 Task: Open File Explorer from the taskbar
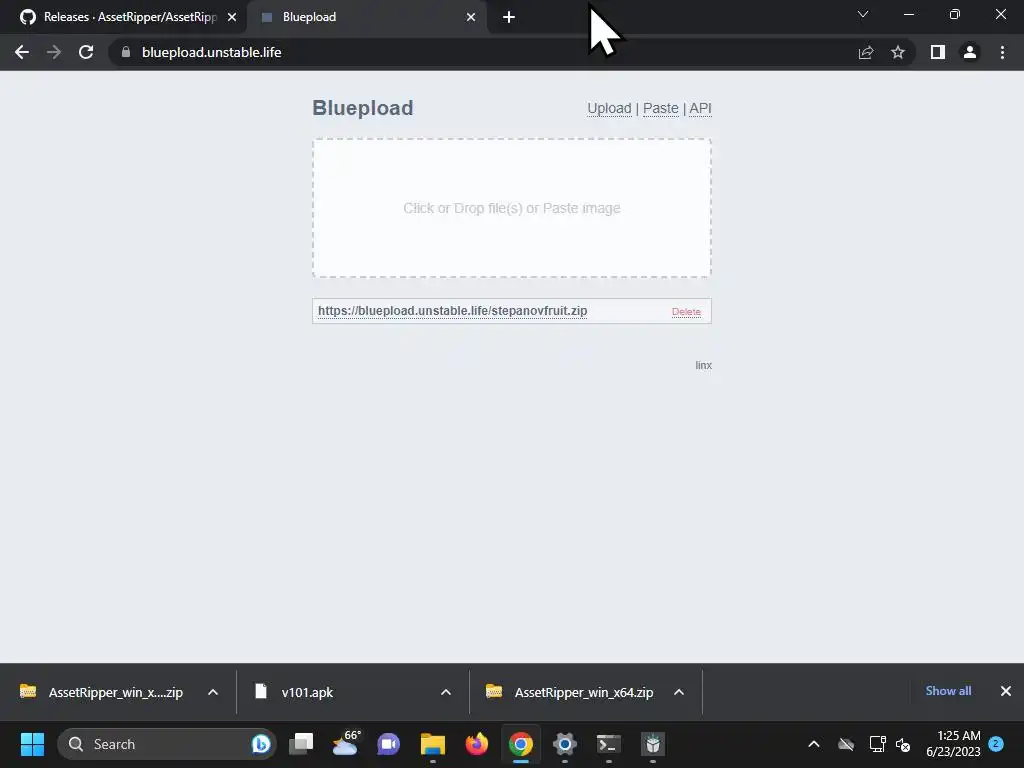click(x=432, y=744)
